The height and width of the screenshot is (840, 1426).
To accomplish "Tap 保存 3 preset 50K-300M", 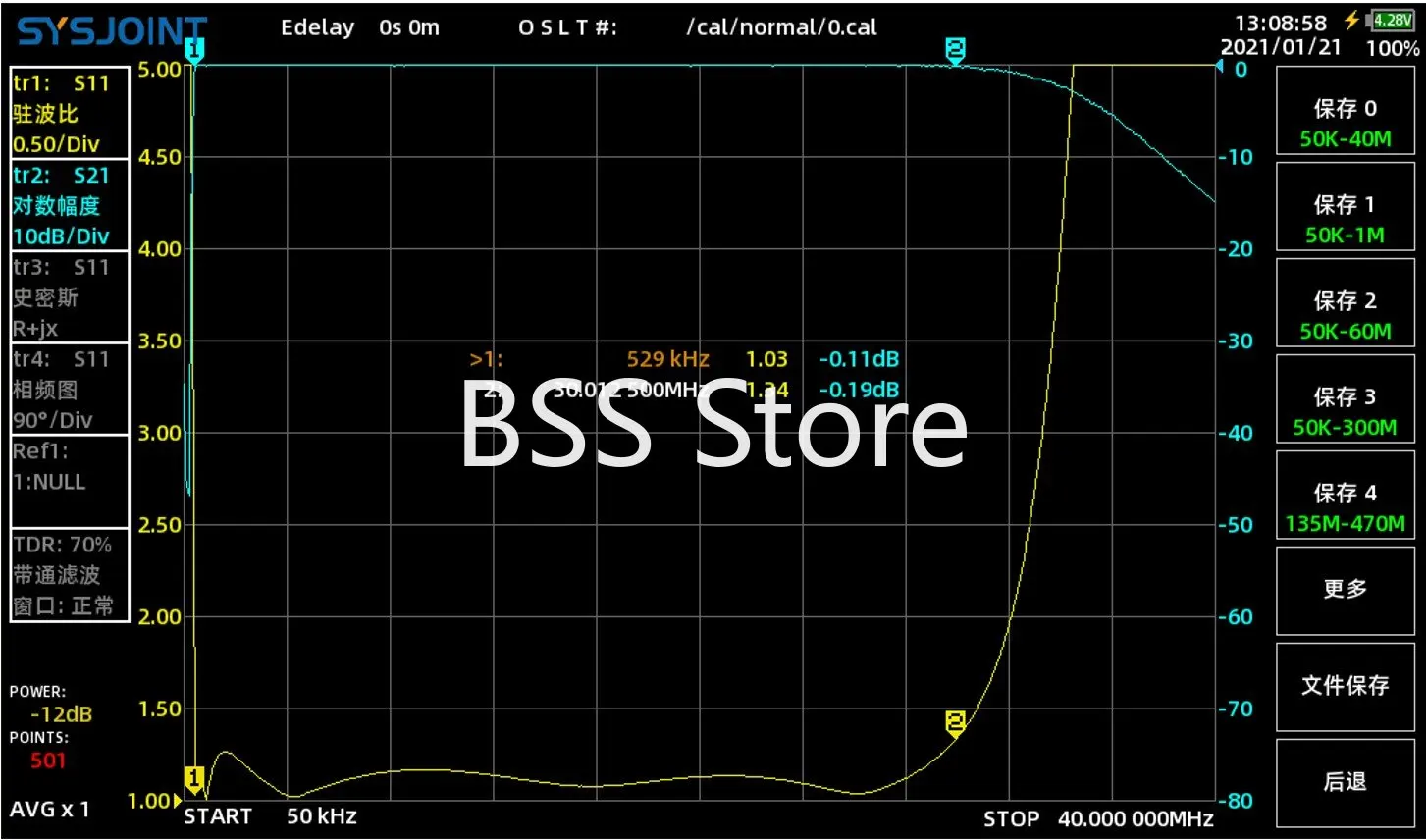I will [x=1345, y=399].
